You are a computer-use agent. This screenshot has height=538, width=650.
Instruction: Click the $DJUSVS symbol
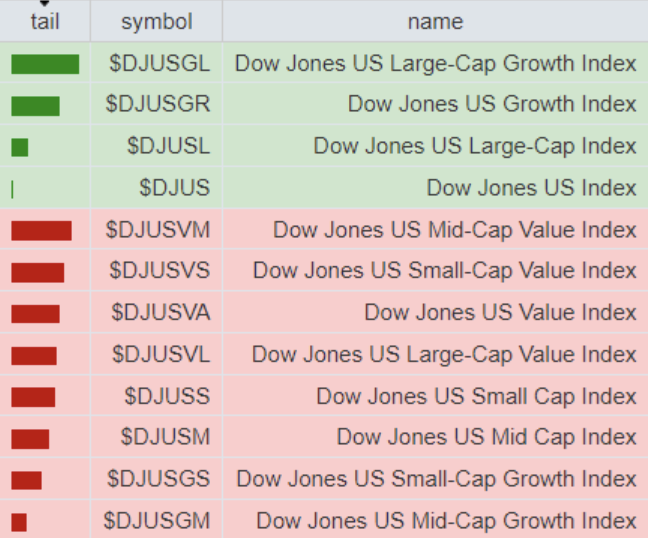pyautogui.click(x=160, y=271)
